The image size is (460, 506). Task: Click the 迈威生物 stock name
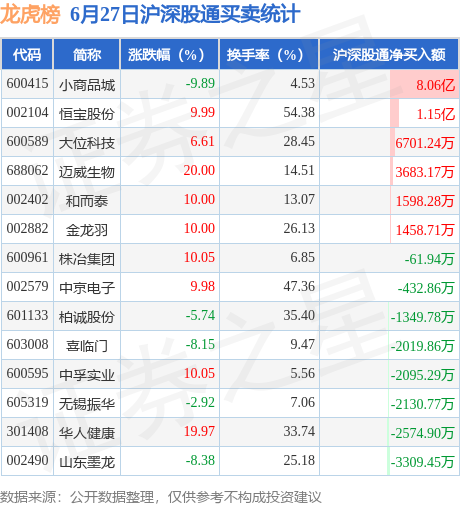(x=87, y=172)
